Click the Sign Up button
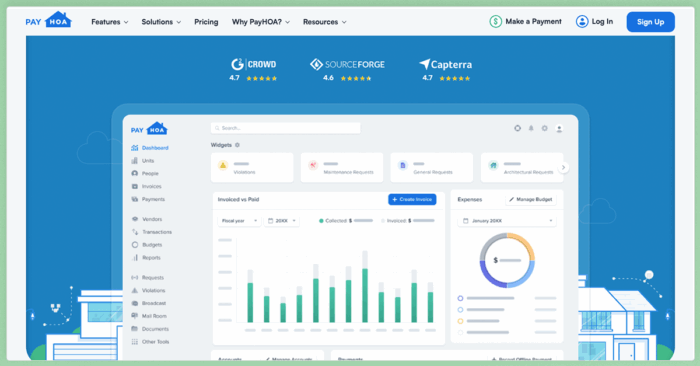700x366 pixels. (650, 22)
